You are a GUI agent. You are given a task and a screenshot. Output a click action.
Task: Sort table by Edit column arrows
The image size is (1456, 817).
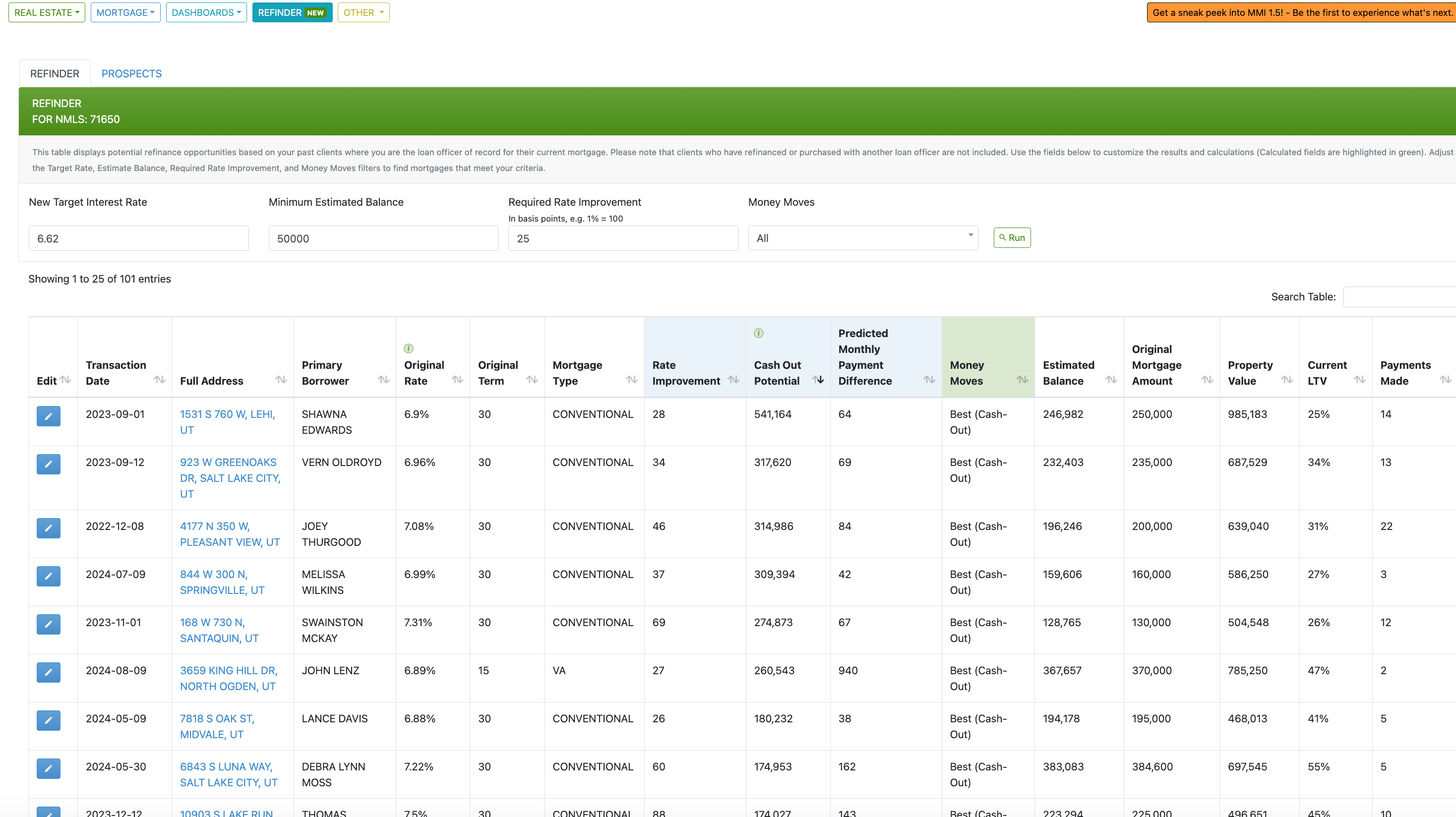click(x=65, y=380)
